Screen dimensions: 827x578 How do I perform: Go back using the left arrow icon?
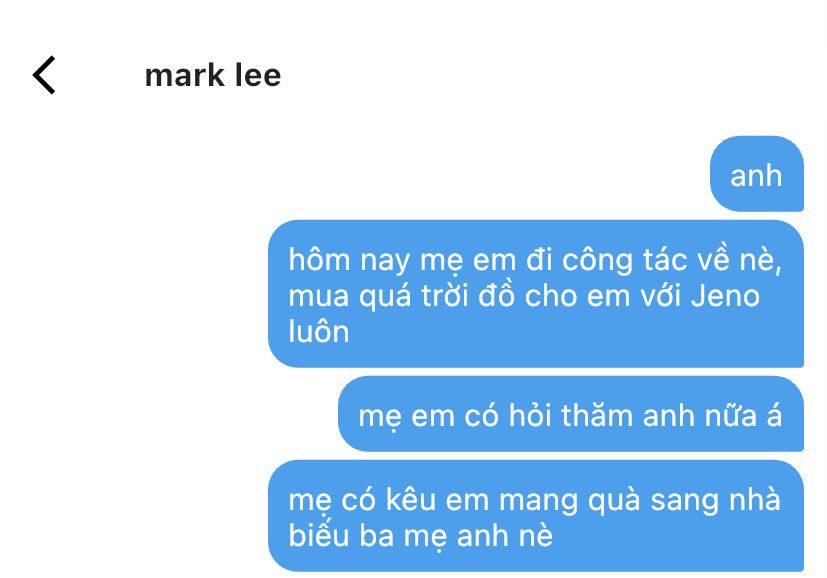(x=44, y=75)
